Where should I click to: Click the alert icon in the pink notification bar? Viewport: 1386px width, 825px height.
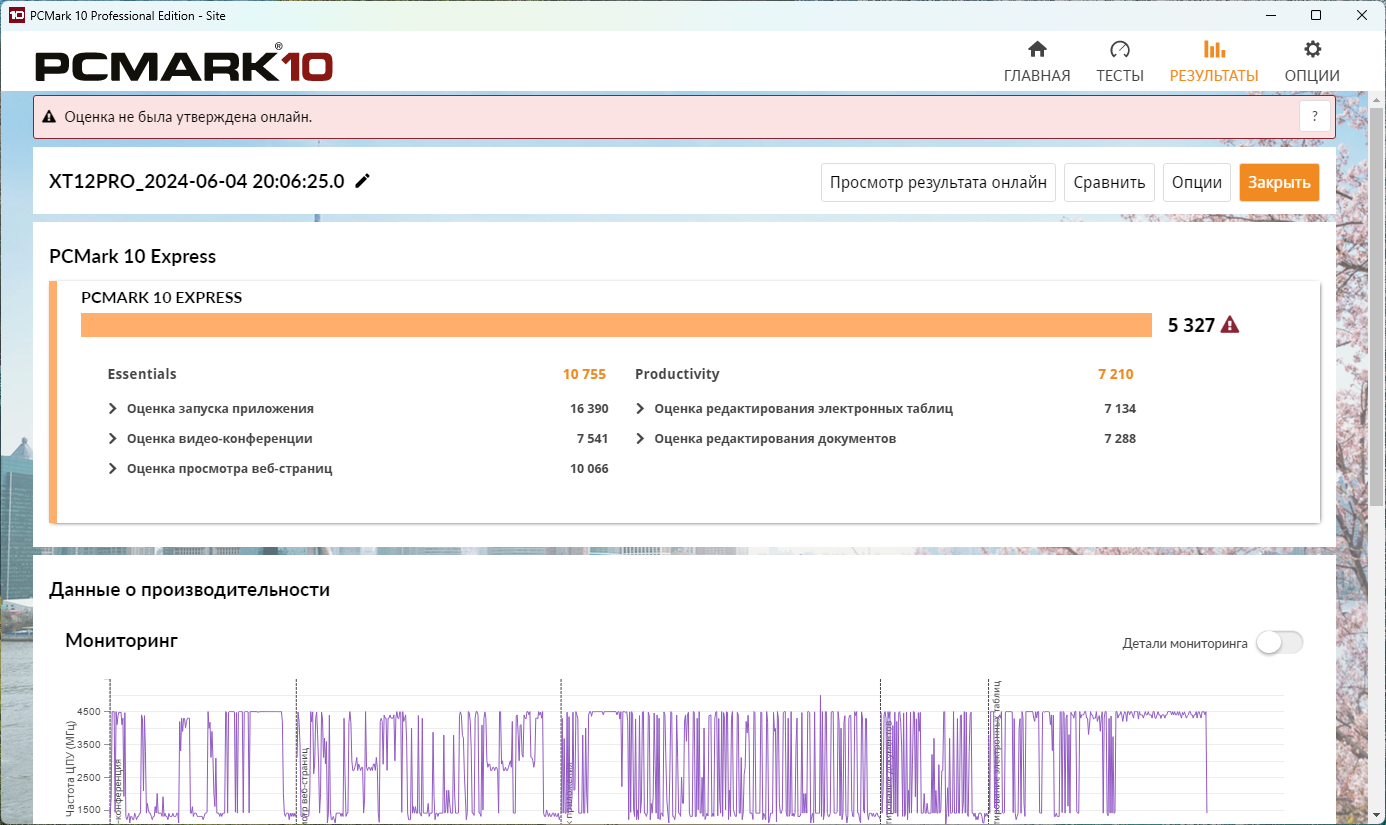coord(49,117)
